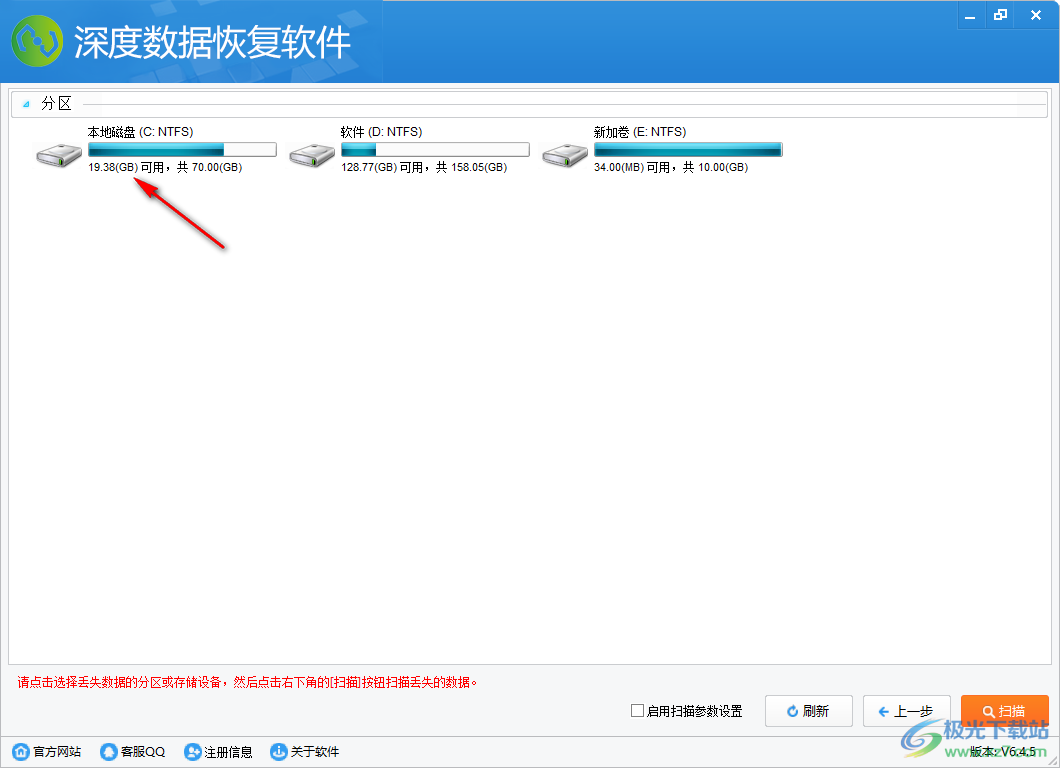1060x768 pixels.
Task: Click the red instruction hint text
Action: pyautogui.click(x=248, y=682)
